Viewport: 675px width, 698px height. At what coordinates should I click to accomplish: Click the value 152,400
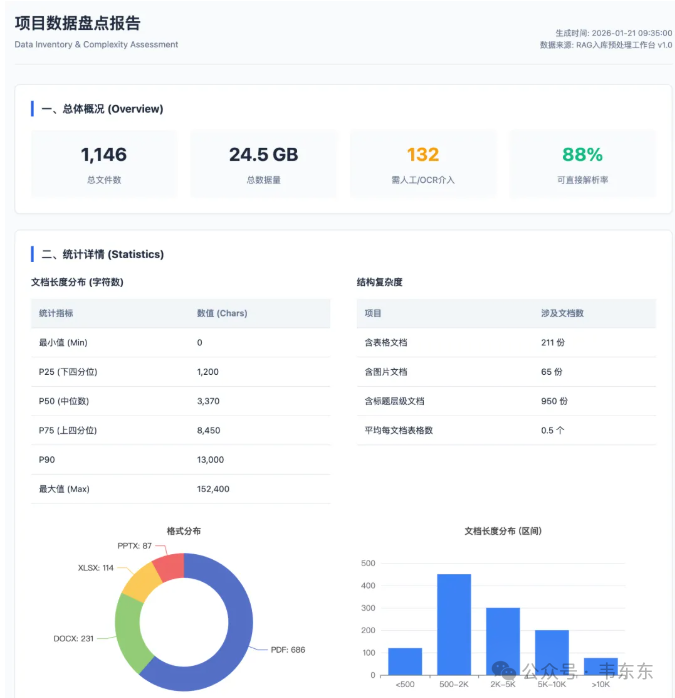tap(213, 489)
